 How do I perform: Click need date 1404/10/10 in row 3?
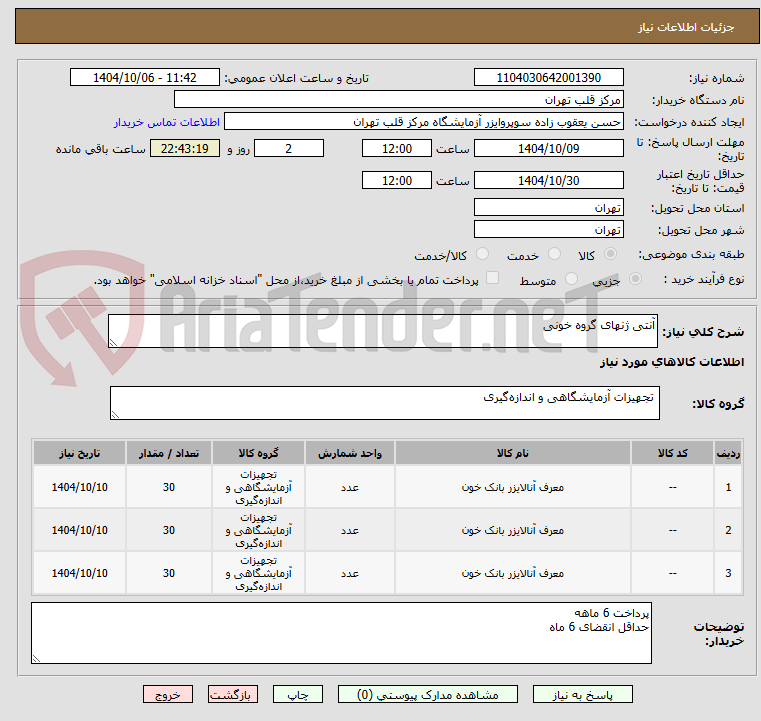tap(80, 573)
